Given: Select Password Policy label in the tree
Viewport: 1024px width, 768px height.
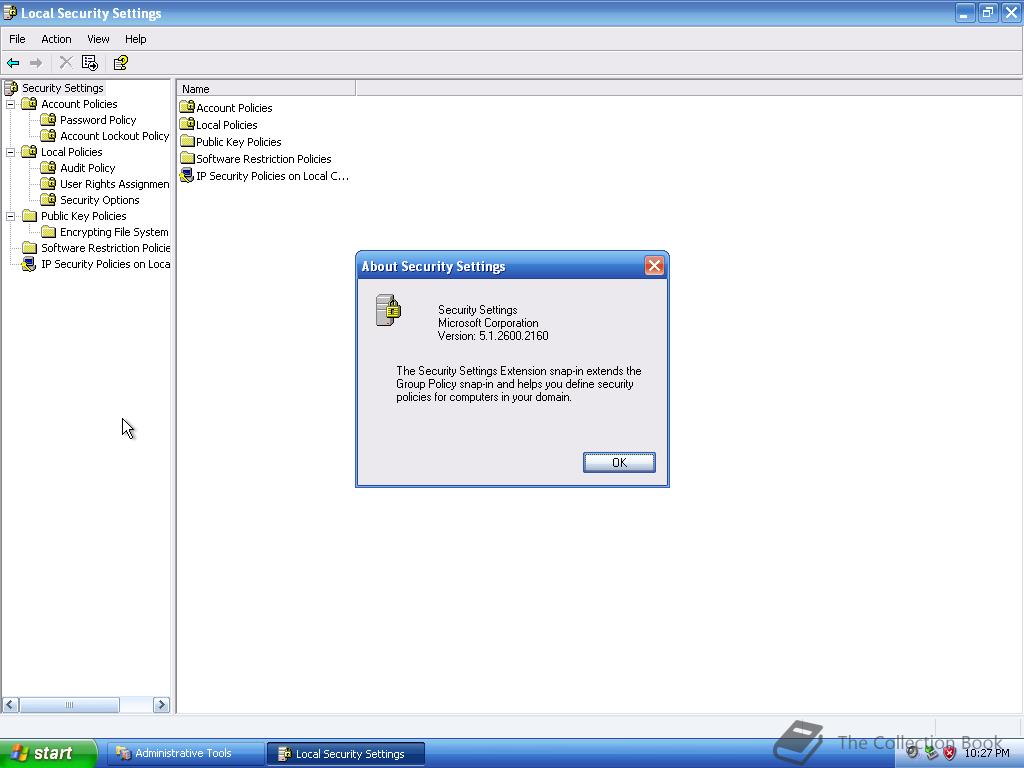Looking at the screenshot, I should (98, 120).
